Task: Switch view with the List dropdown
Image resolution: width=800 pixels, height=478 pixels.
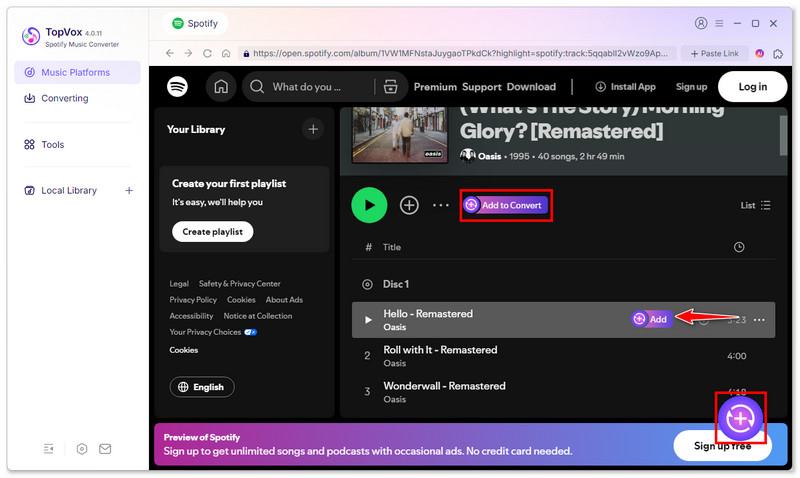Action: [x=756, y=205]
